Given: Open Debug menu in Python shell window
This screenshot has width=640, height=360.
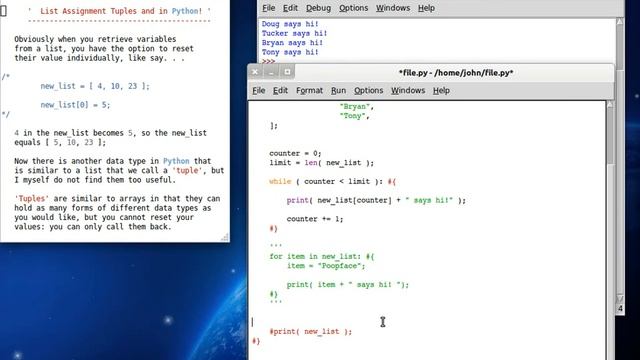Looking at the screenshot, I should tap(318, 8).
